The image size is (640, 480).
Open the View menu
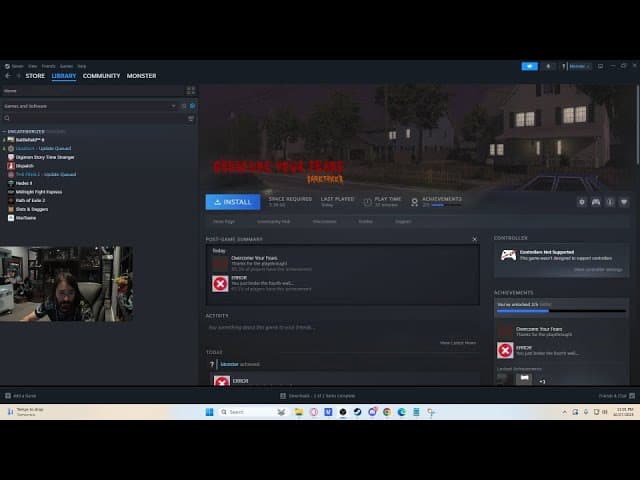click(33, 66)
